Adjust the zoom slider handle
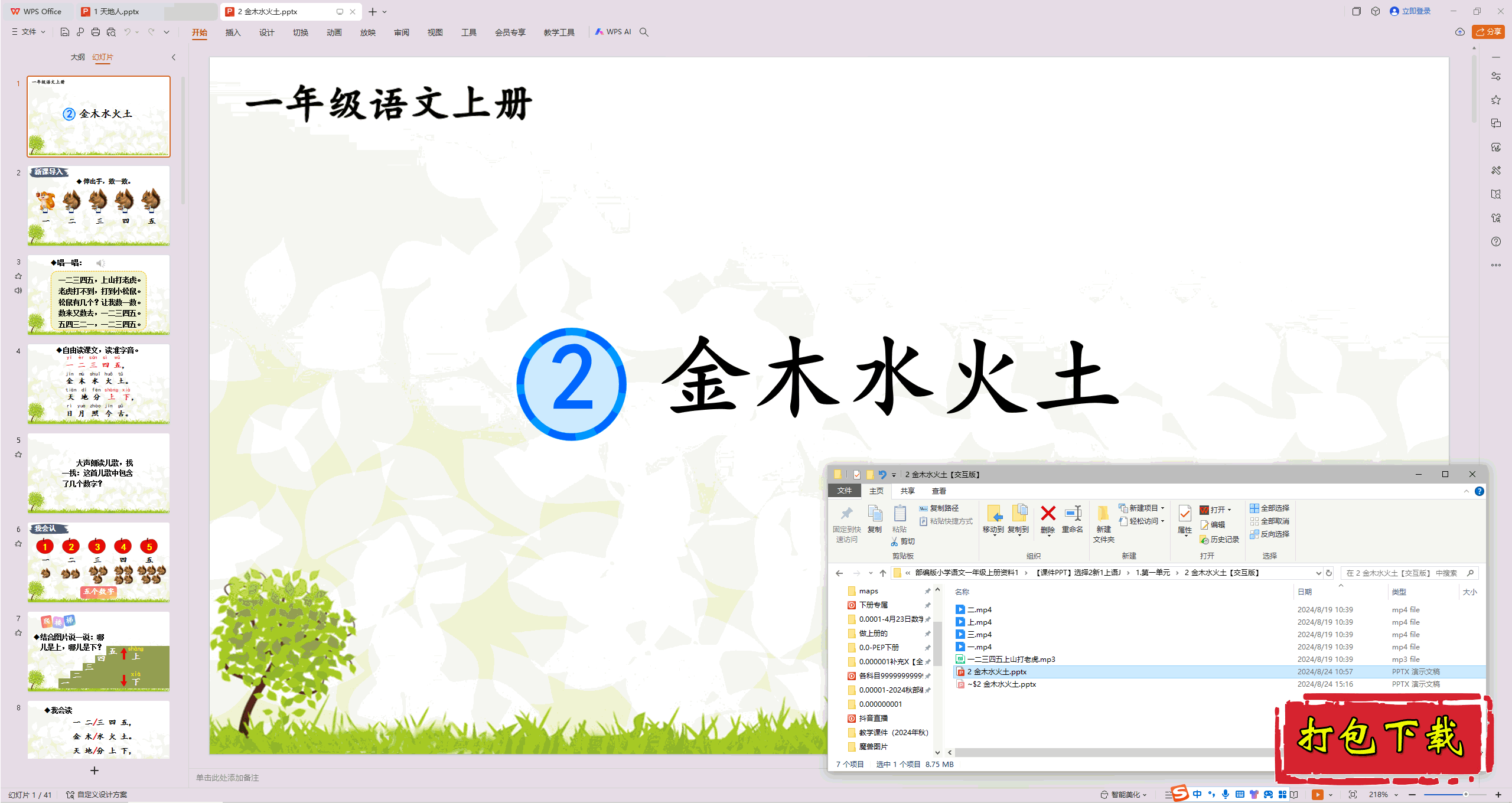The width and height of the screenshot is (1512, 803). pyautogui.click(x=1465, y=795)
